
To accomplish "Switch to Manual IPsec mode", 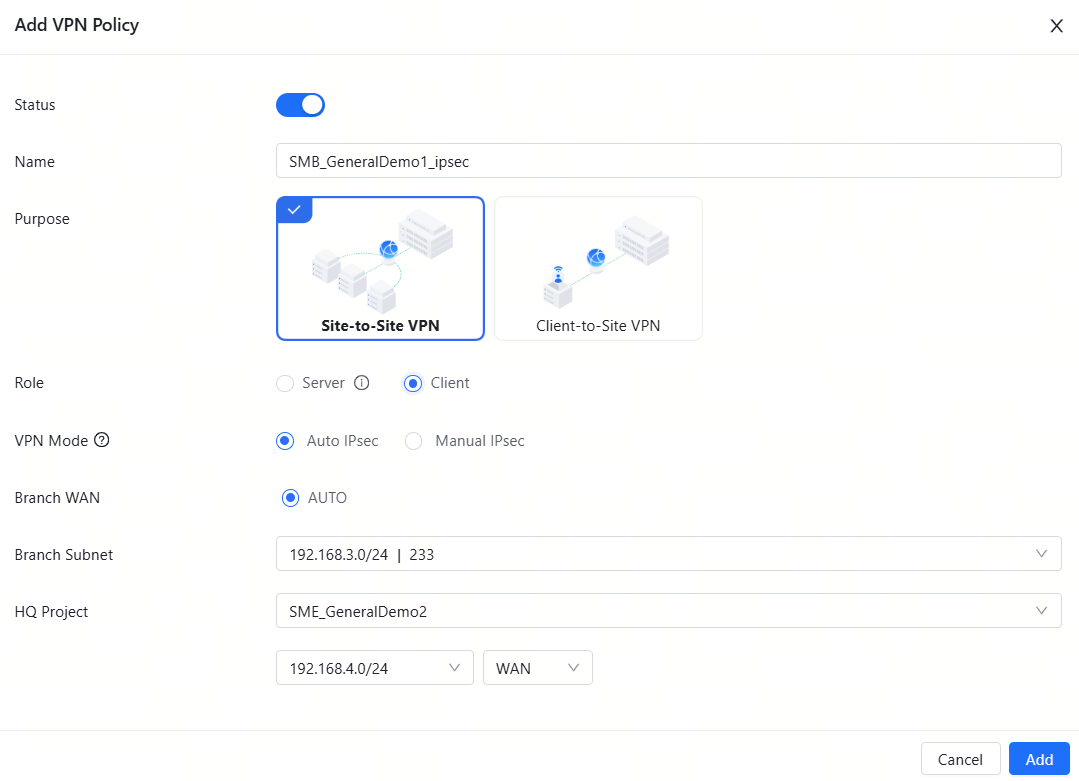I will 414,441.
